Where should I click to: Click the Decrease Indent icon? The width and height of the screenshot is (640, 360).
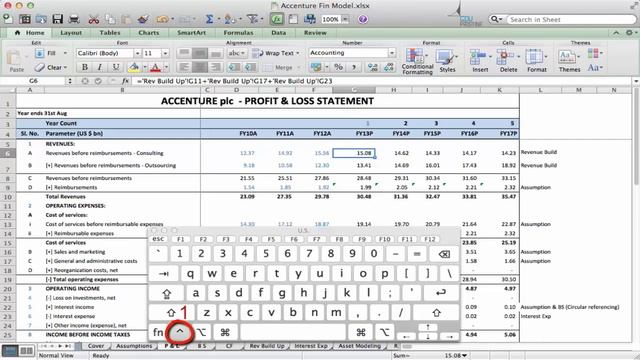pyautogui.click(x=234, y=67)
